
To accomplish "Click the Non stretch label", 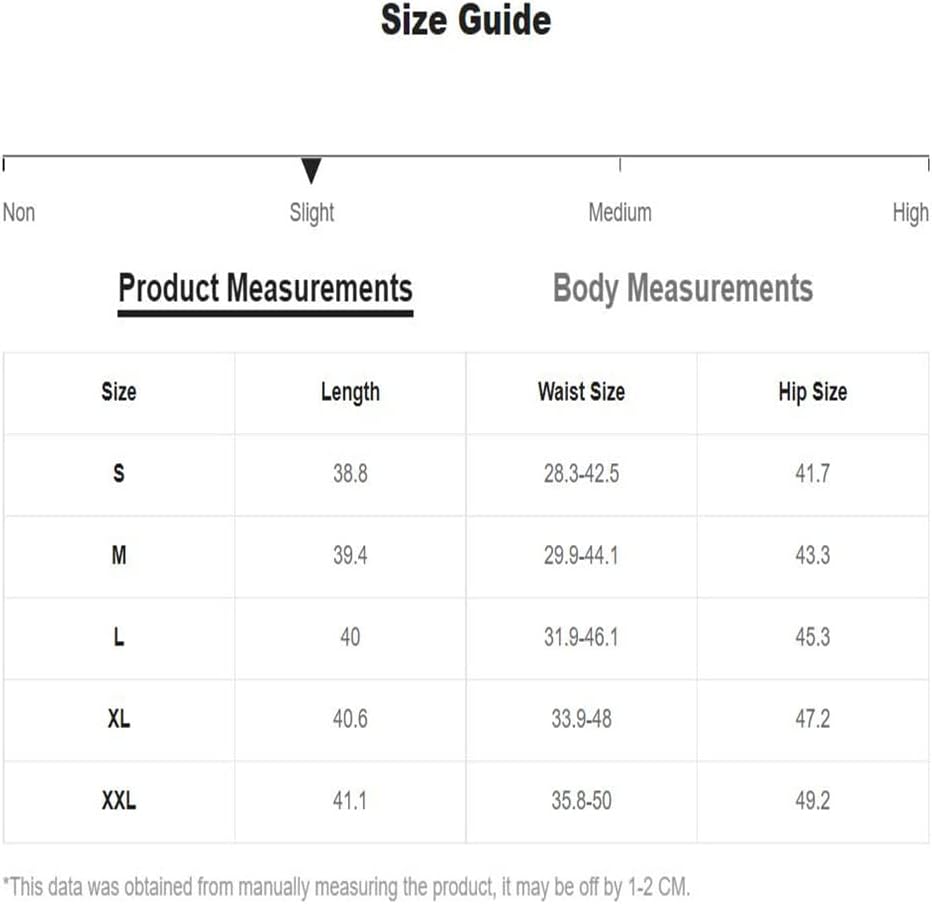I will [19, 212].
